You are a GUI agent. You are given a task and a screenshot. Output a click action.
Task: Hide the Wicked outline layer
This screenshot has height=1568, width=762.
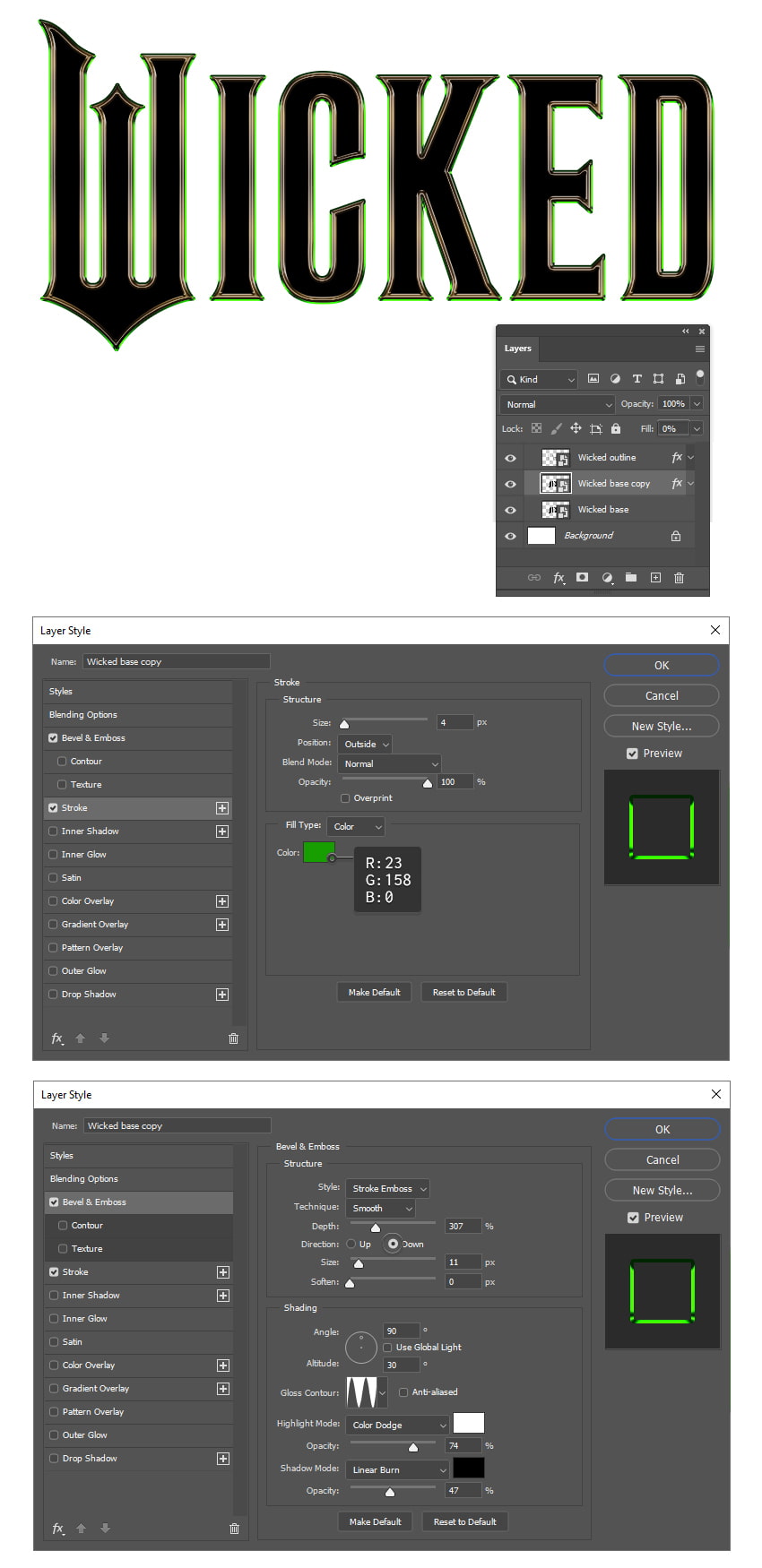pyautogui.click(x=510, y=458)
